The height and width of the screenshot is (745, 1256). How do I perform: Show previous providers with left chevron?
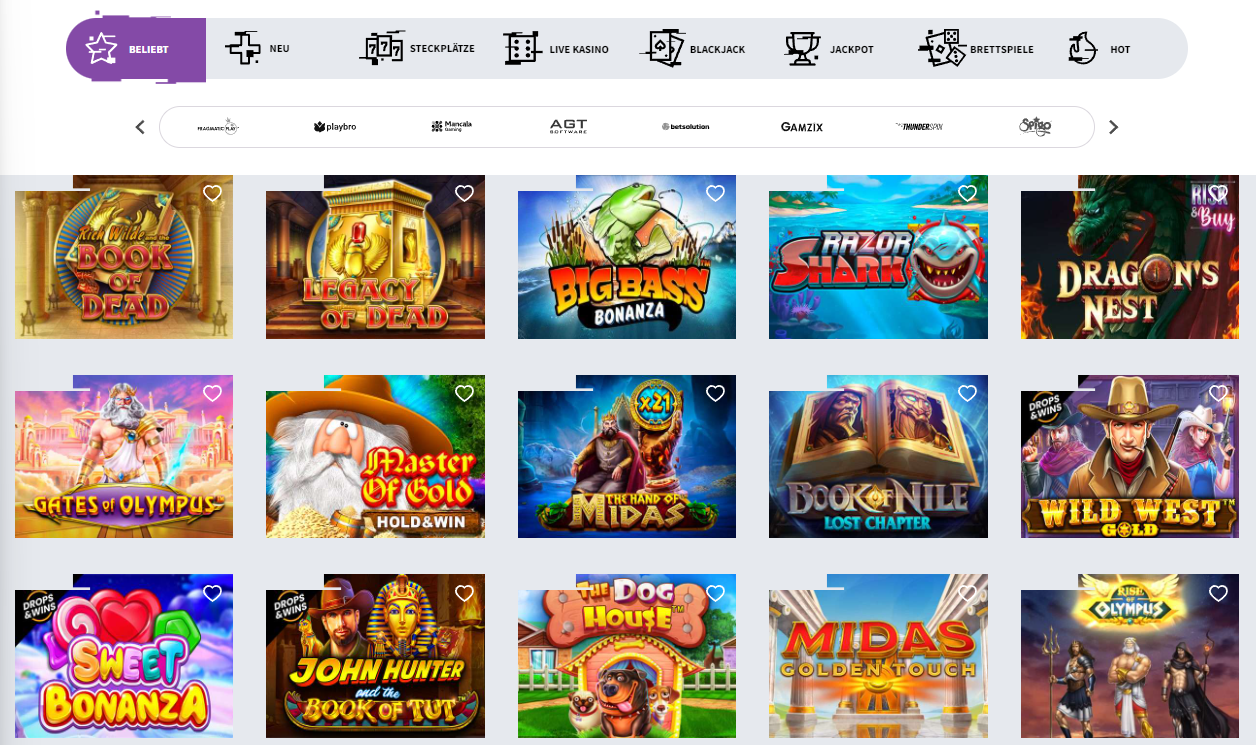(140, 127)
